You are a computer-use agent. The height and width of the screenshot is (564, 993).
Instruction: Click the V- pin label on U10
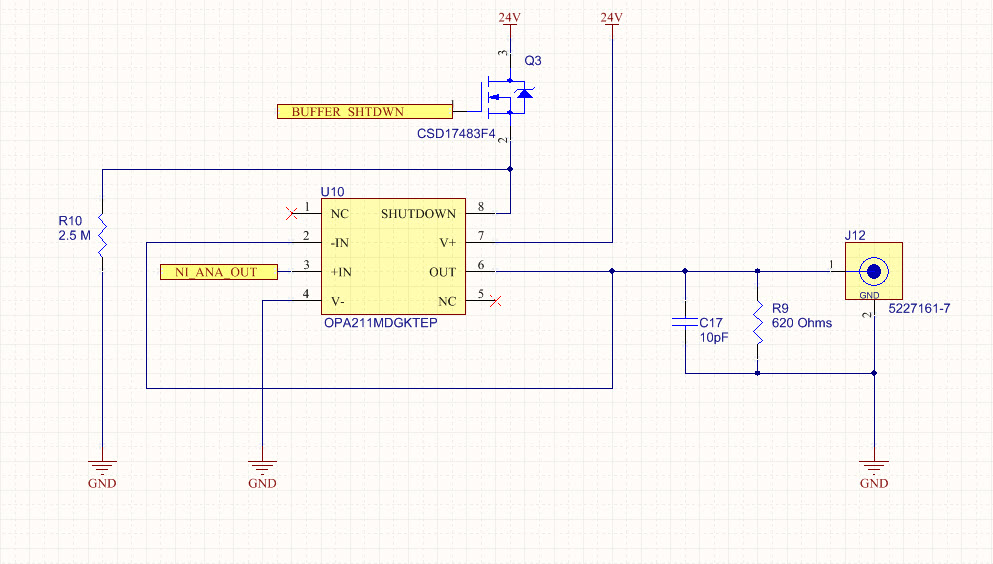[x=338, y=301]
